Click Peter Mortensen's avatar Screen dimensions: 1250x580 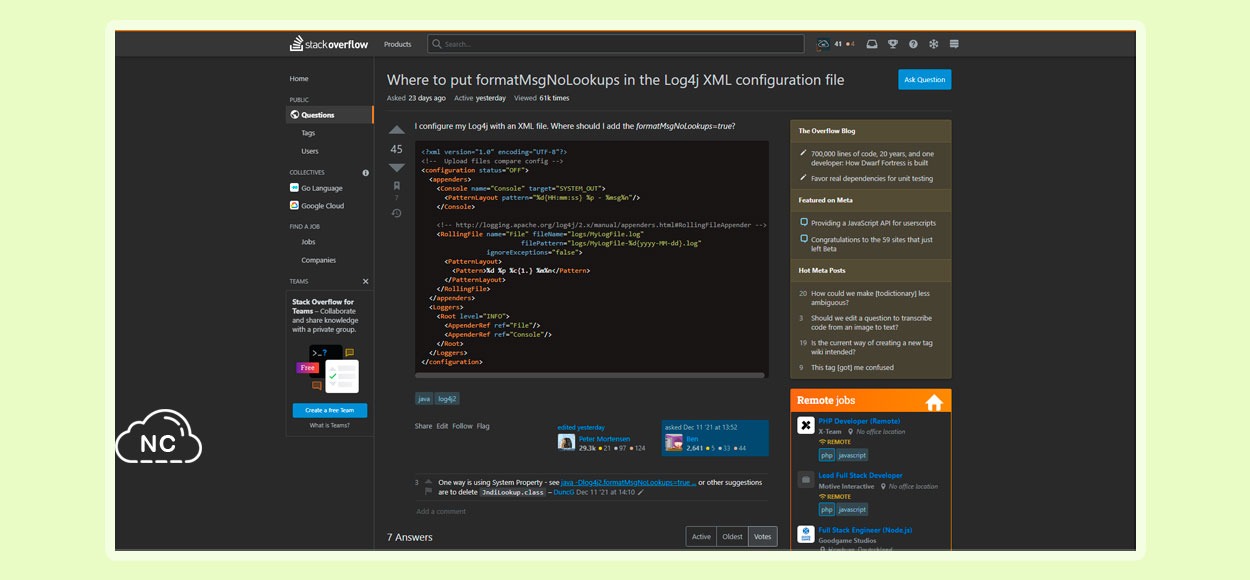point(566,442)
